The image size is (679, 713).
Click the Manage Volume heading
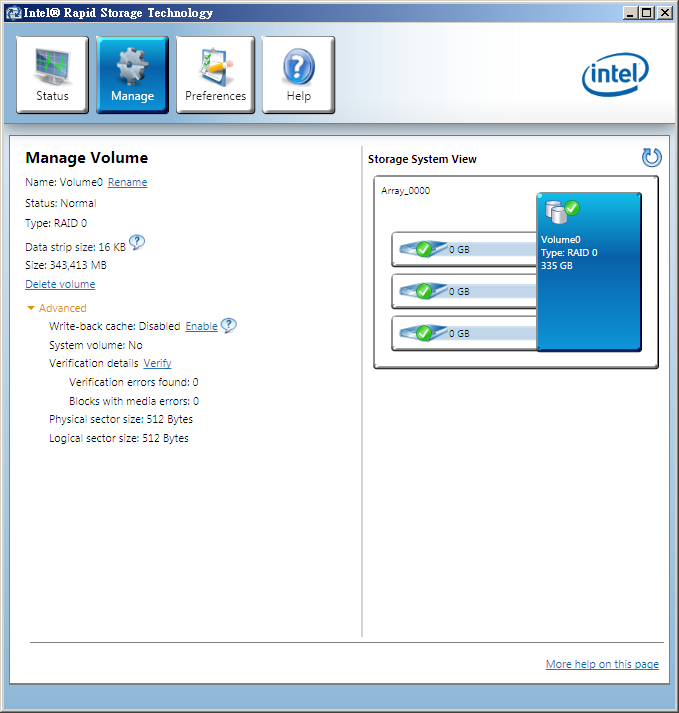point(87,158)
